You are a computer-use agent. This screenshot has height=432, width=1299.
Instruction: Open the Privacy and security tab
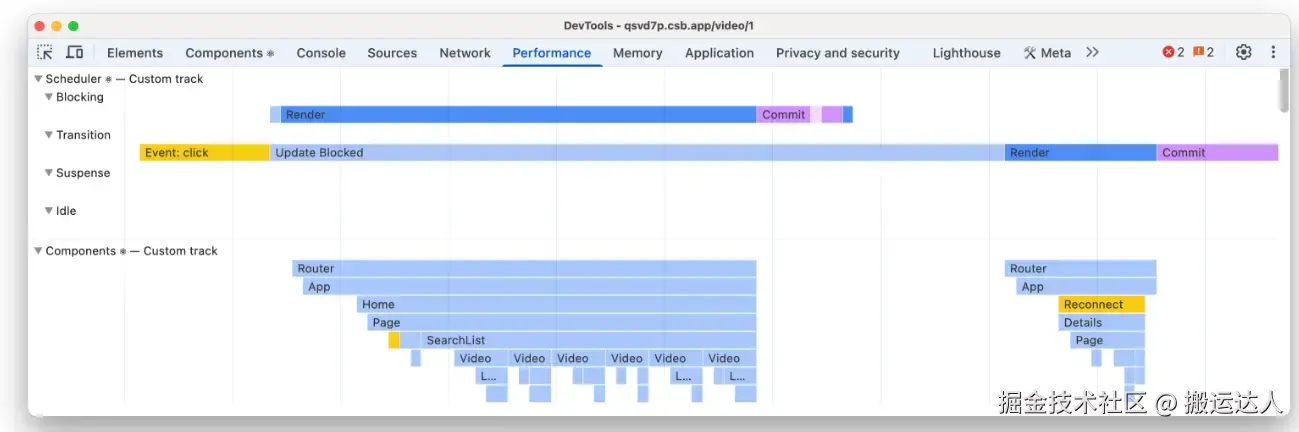(x=838, y=53)
